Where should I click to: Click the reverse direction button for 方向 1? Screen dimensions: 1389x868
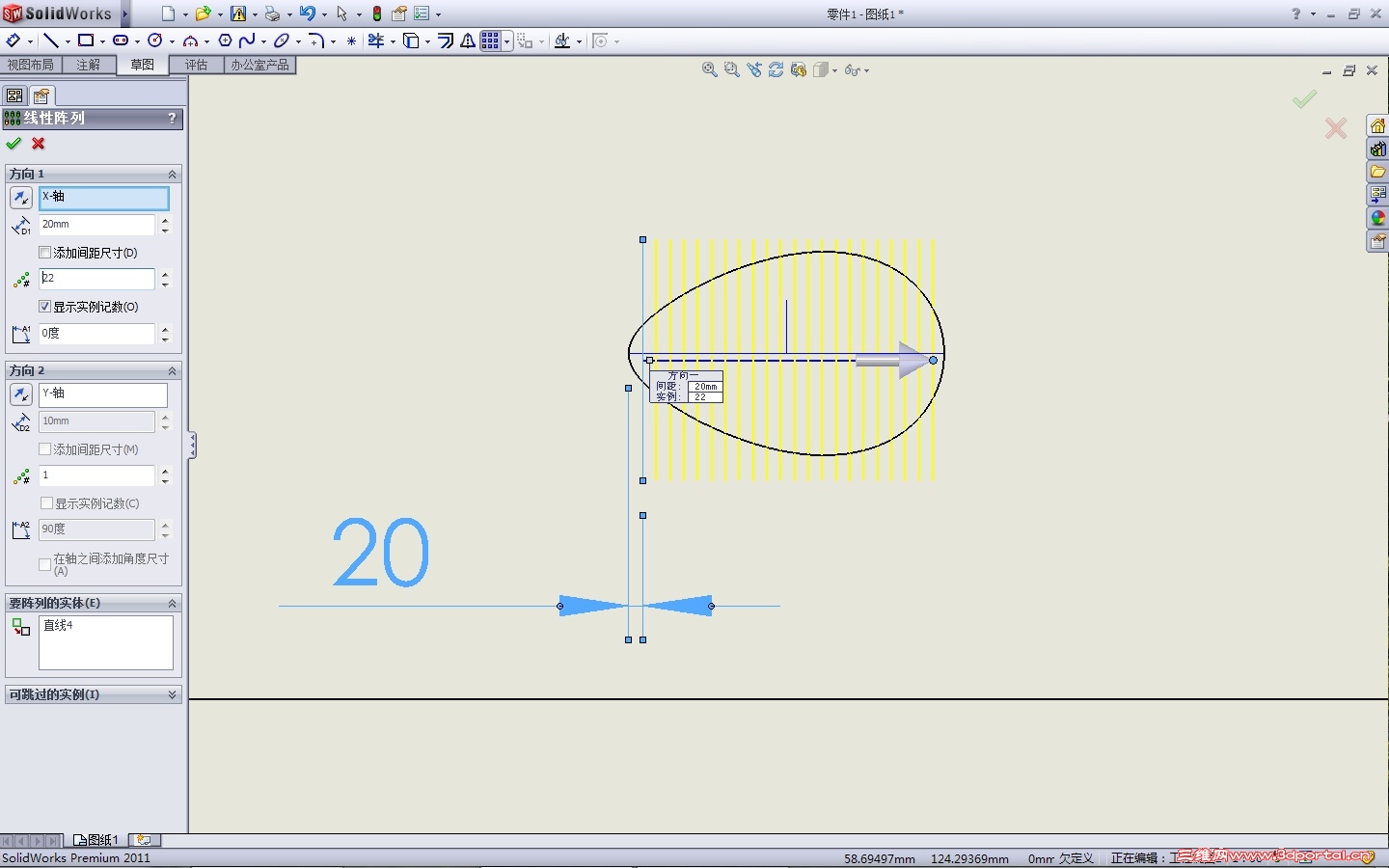pos(20,198)
